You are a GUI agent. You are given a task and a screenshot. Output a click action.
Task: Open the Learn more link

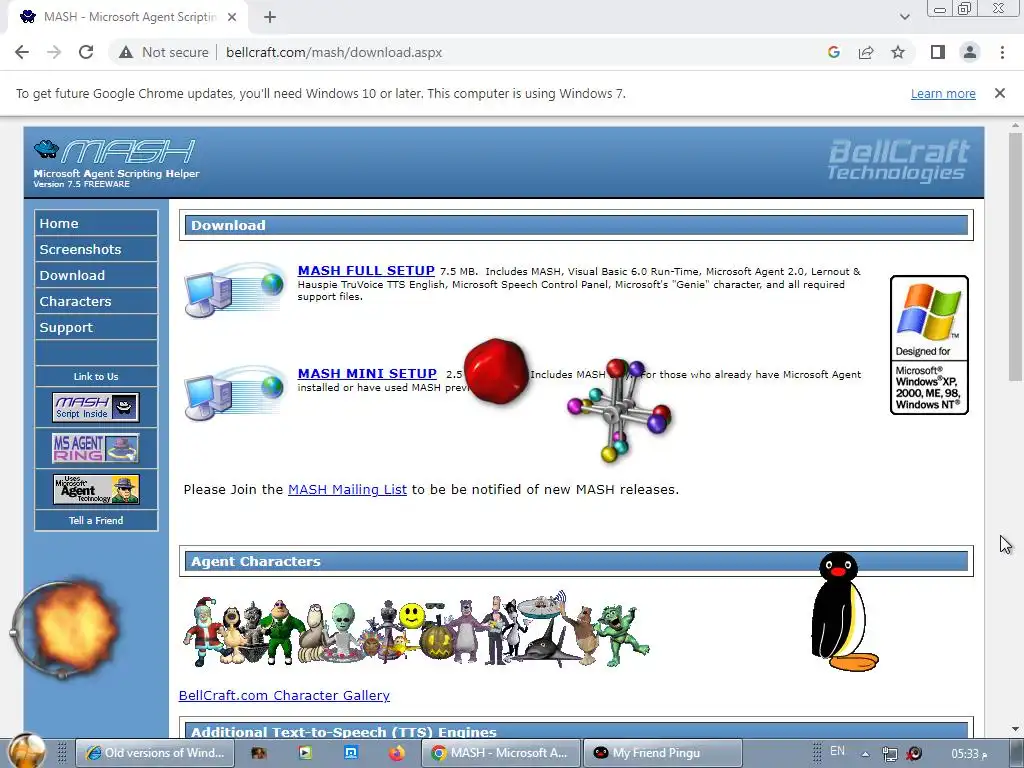point(943,93)
